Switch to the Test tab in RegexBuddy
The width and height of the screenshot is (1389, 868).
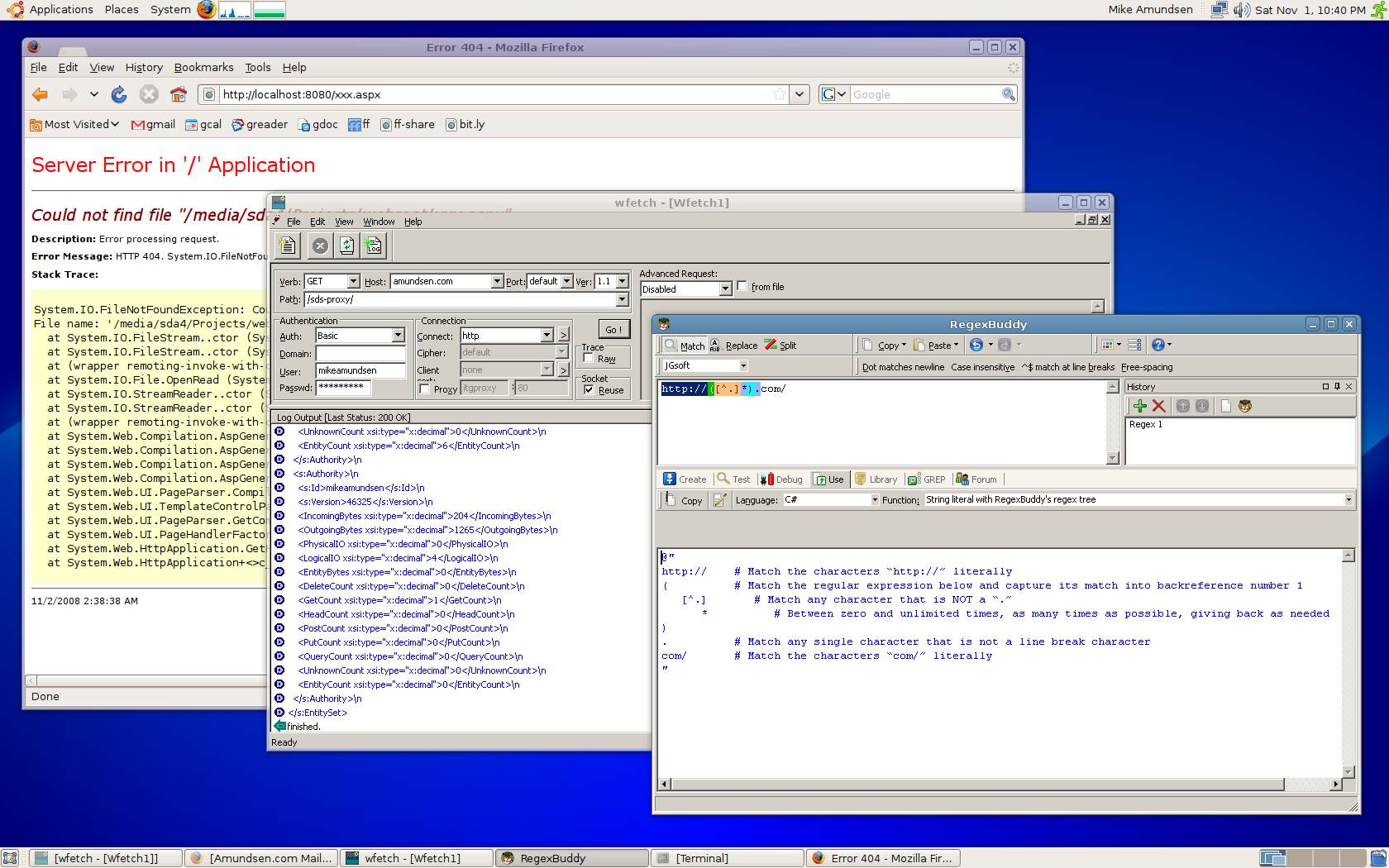733,479
